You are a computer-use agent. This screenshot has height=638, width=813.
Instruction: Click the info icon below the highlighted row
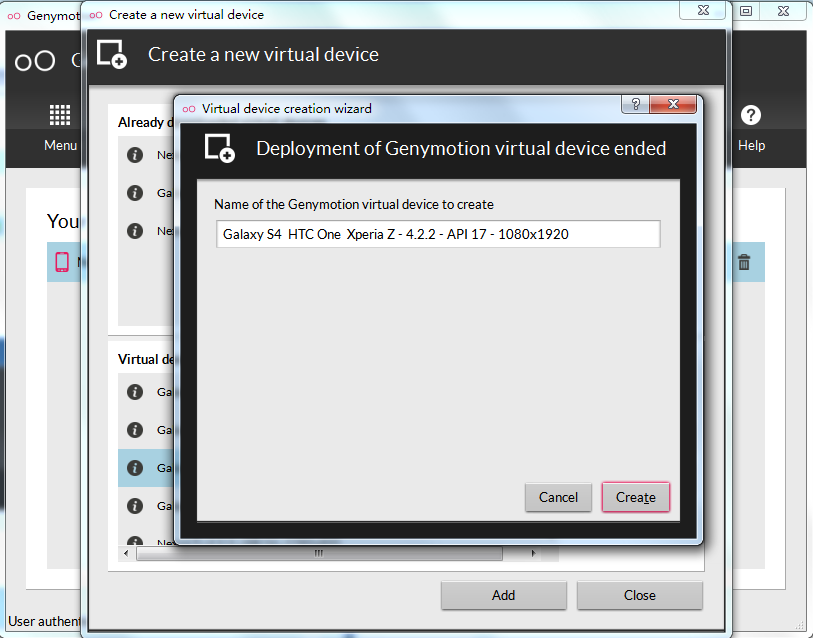135,506
